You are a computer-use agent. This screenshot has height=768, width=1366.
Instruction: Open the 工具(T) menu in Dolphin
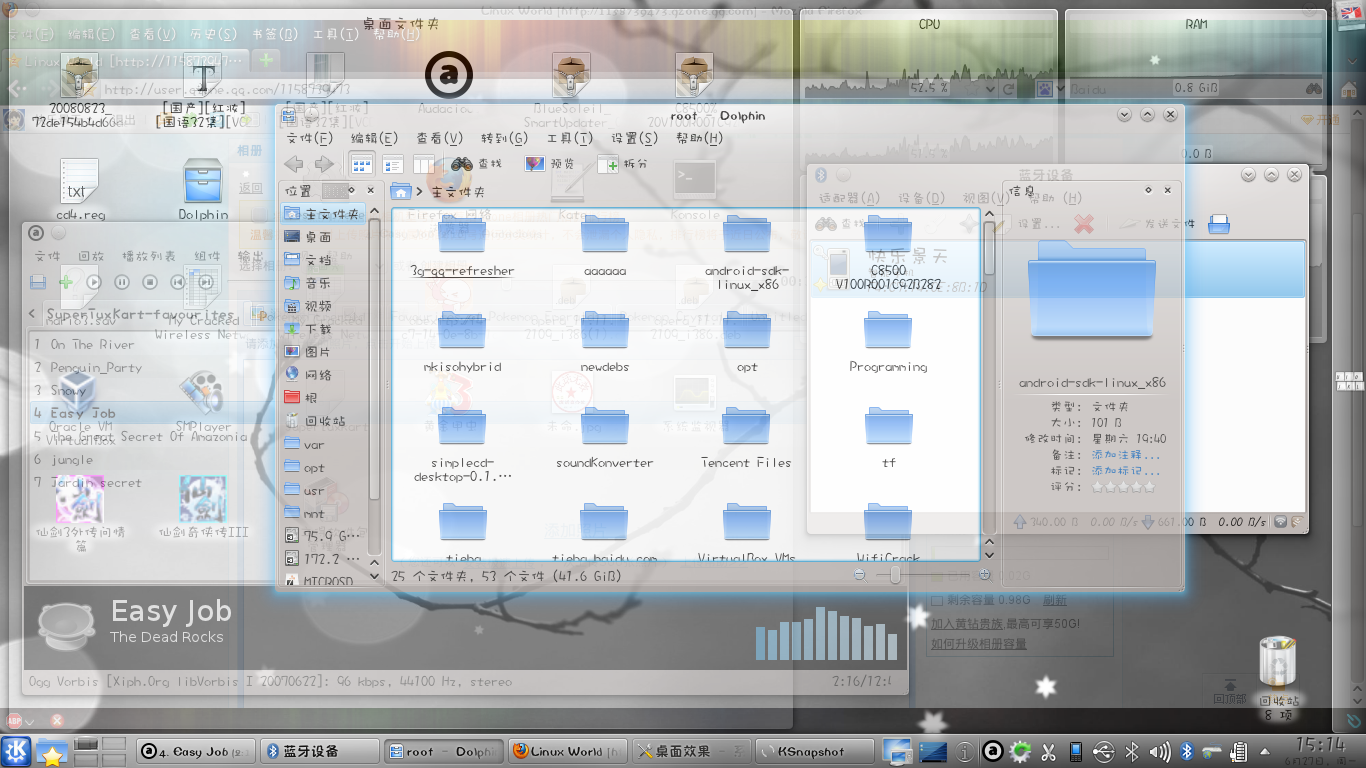[x=570, y=138]
